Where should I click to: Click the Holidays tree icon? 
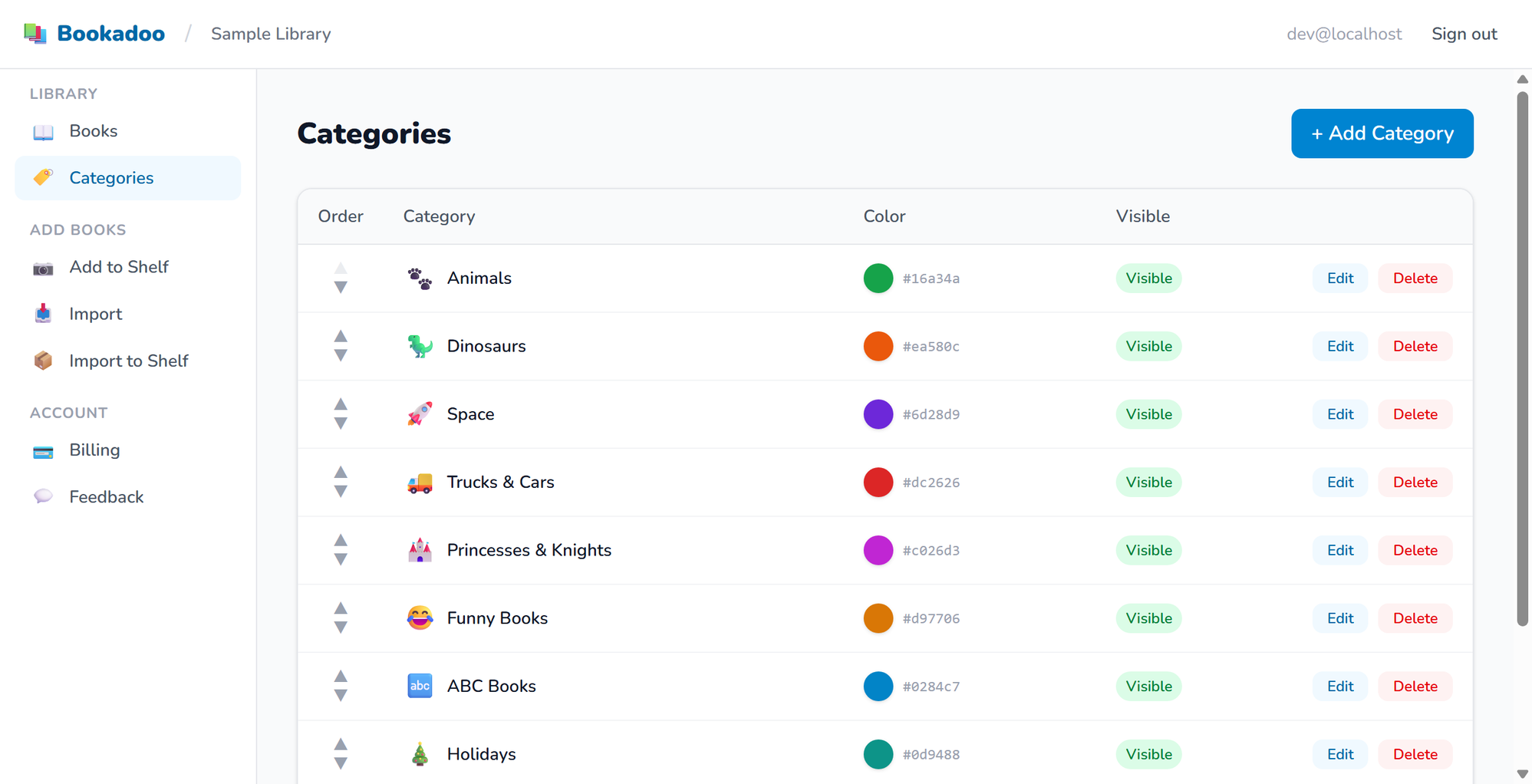tap(420, 754)
